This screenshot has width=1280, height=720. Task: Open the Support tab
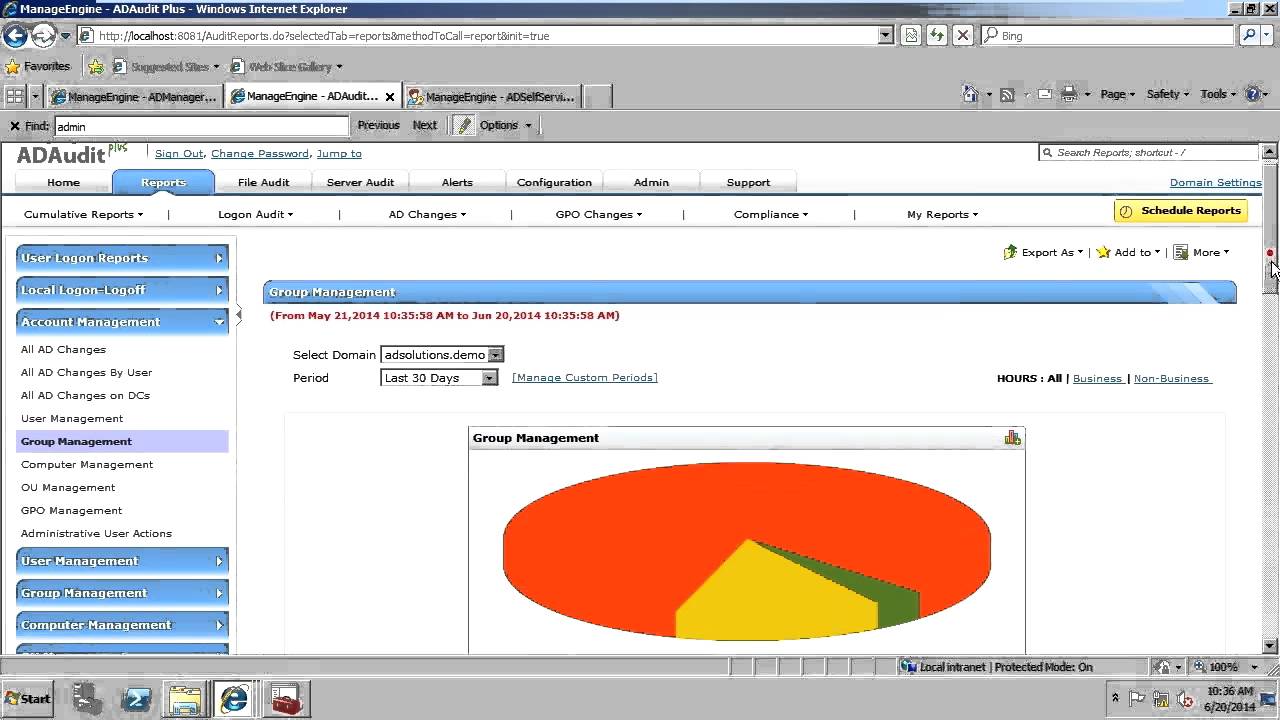tap(748, 182)
